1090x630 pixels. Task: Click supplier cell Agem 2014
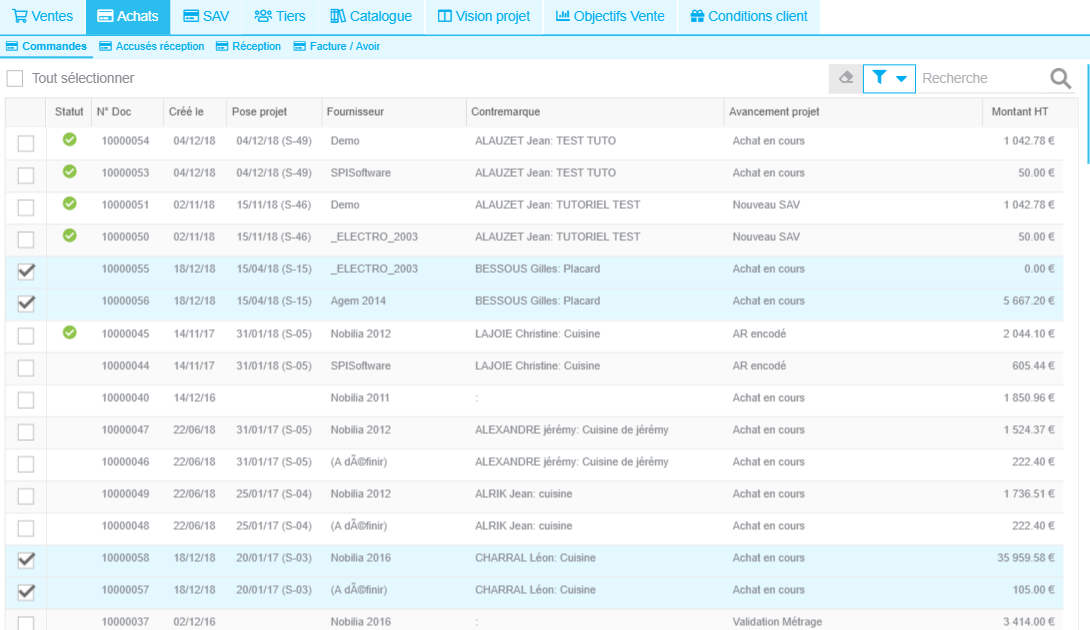(x=358, y=301)
